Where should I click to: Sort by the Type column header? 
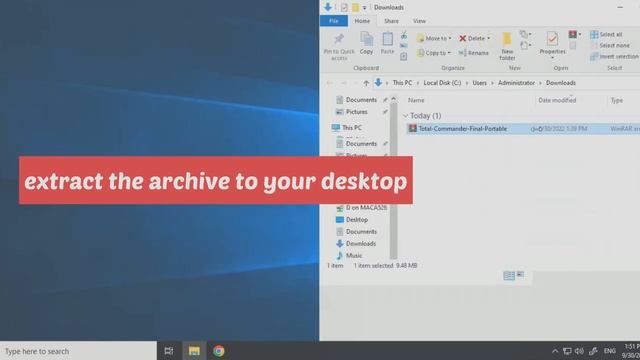point(616,100)
